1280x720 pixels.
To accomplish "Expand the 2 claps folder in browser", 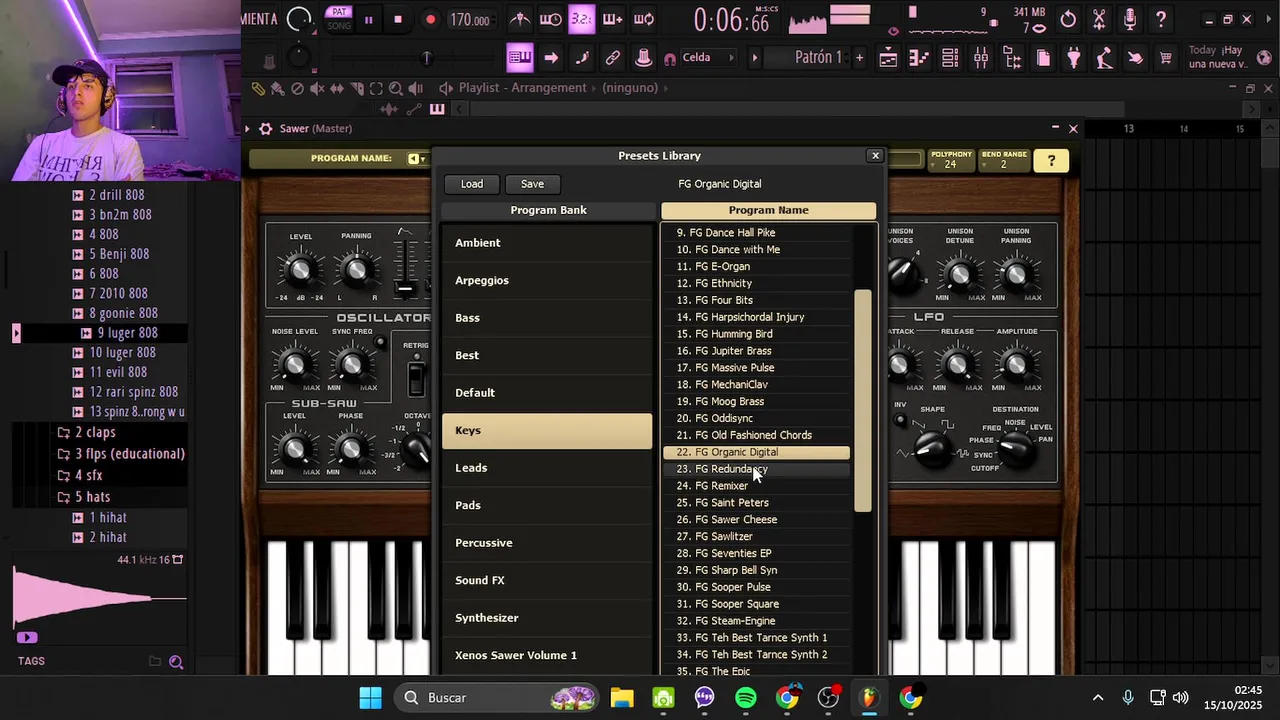I will click(x=95, y=432).
